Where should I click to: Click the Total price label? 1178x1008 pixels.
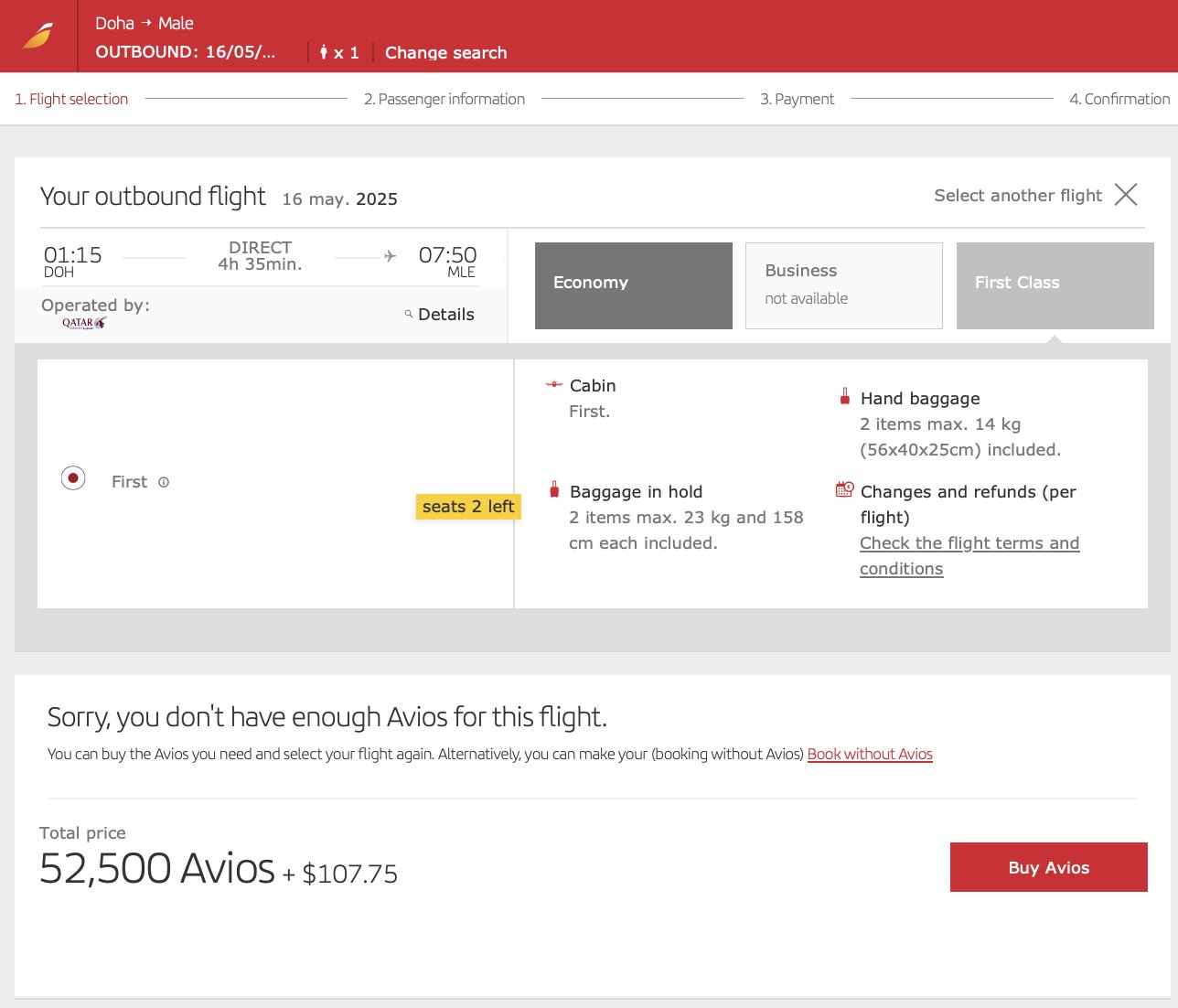click(x=82, y=832)
